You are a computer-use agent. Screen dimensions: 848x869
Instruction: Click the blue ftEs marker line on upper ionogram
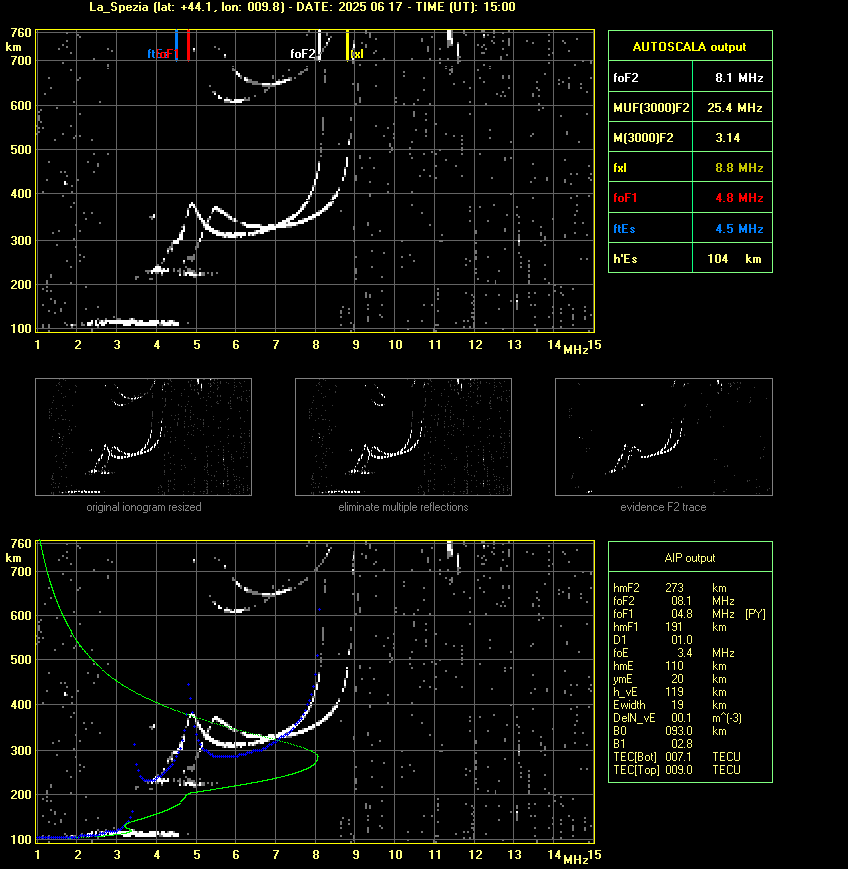tap(176, 45)
